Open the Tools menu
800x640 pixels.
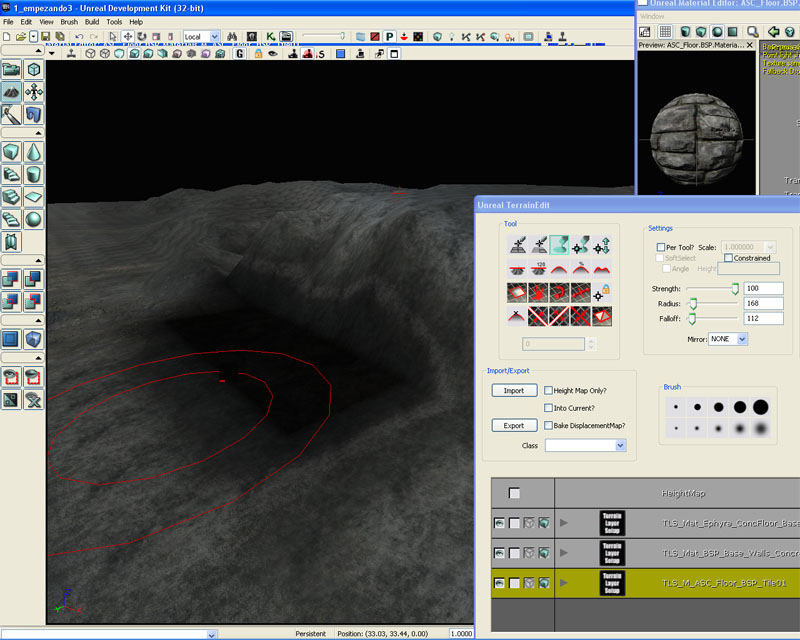pyautogui.click(x=114, y=22)
